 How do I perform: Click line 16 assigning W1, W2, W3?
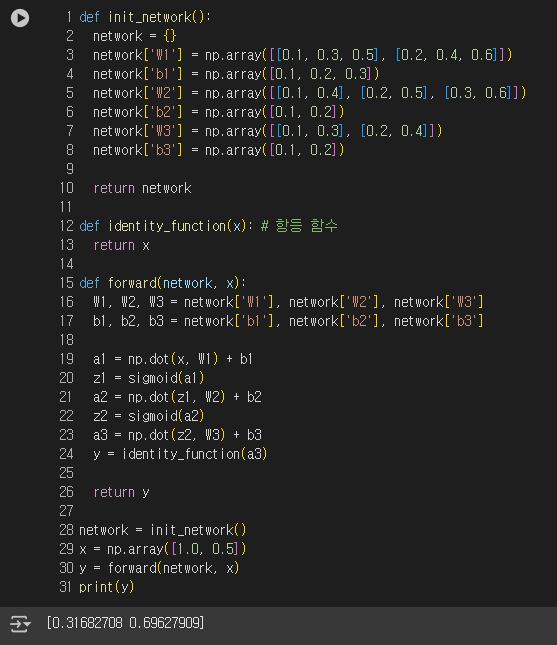(288, 302)
